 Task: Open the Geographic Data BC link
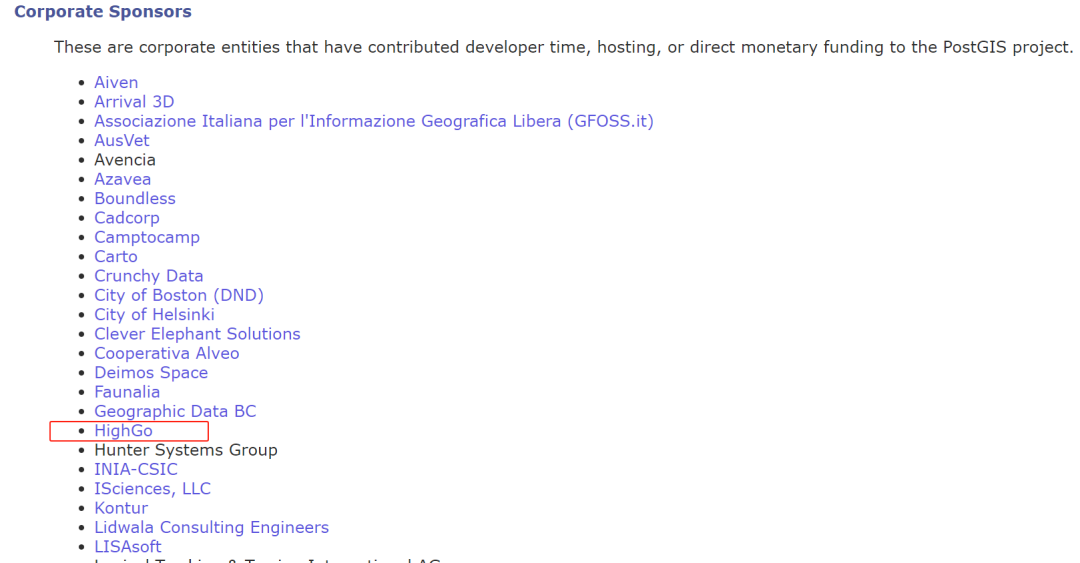click(175, 412)
